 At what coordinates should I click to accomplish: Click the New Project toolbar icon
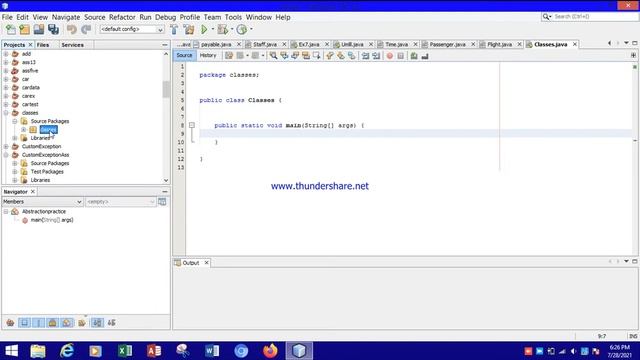click(24, 29)
